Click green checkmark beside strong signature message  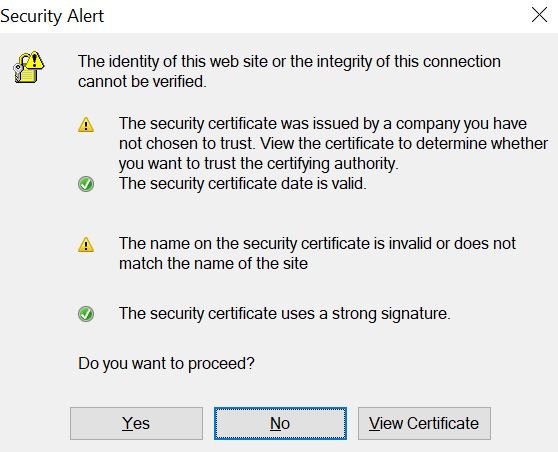[86, 314]
